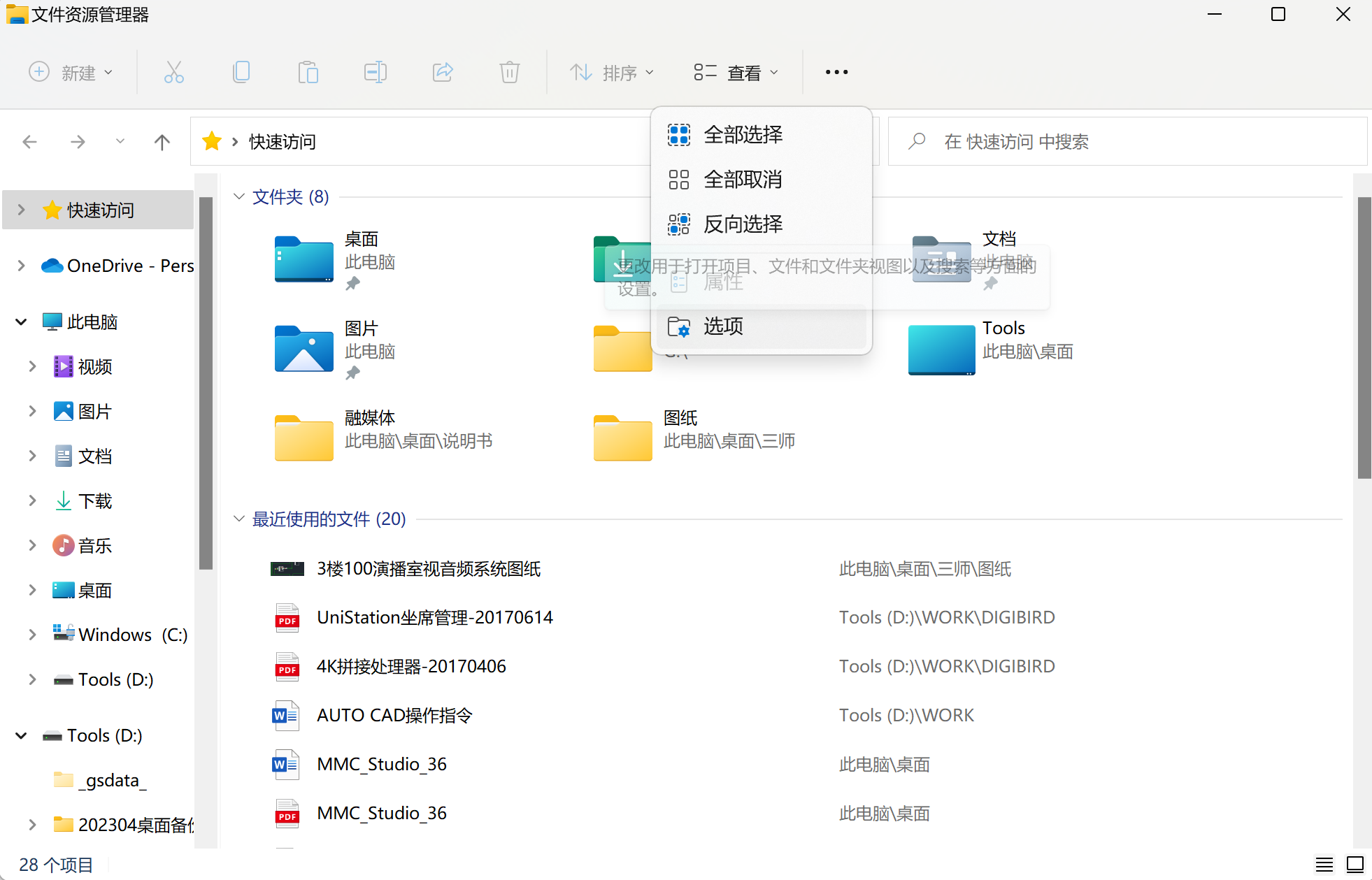Collapse the 文件夹 (8) group

click(x=239, y=196)
